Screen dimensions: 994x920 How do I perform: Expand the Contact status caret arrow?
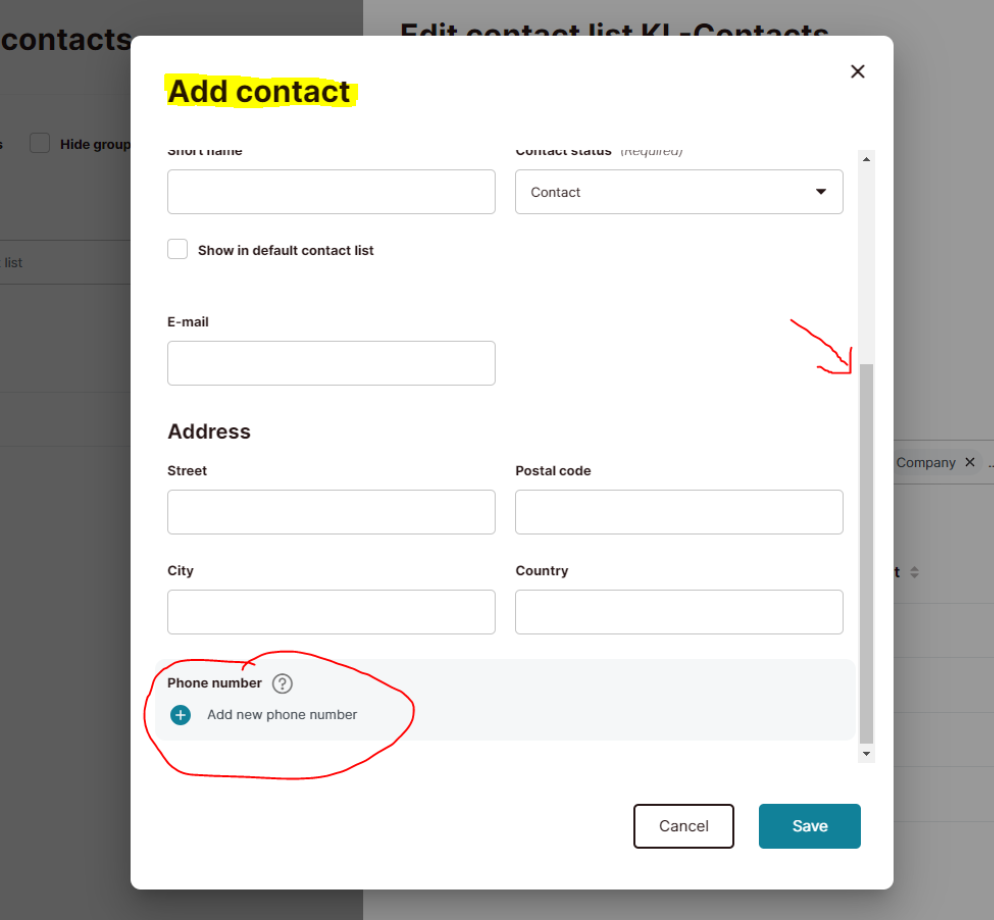coord(821,191)
